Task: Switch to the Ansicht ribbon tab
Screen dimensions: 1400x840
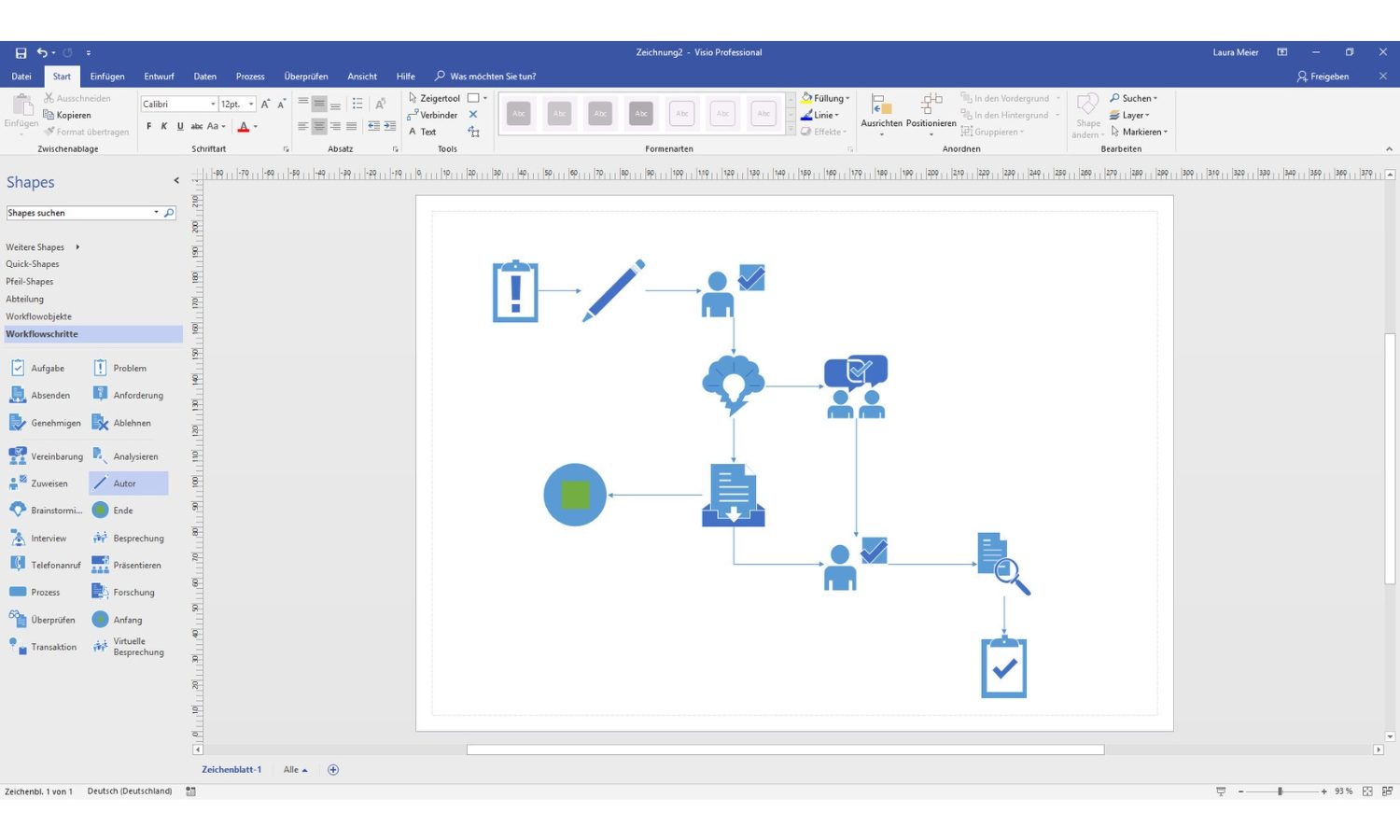Action: coord(362,77)
